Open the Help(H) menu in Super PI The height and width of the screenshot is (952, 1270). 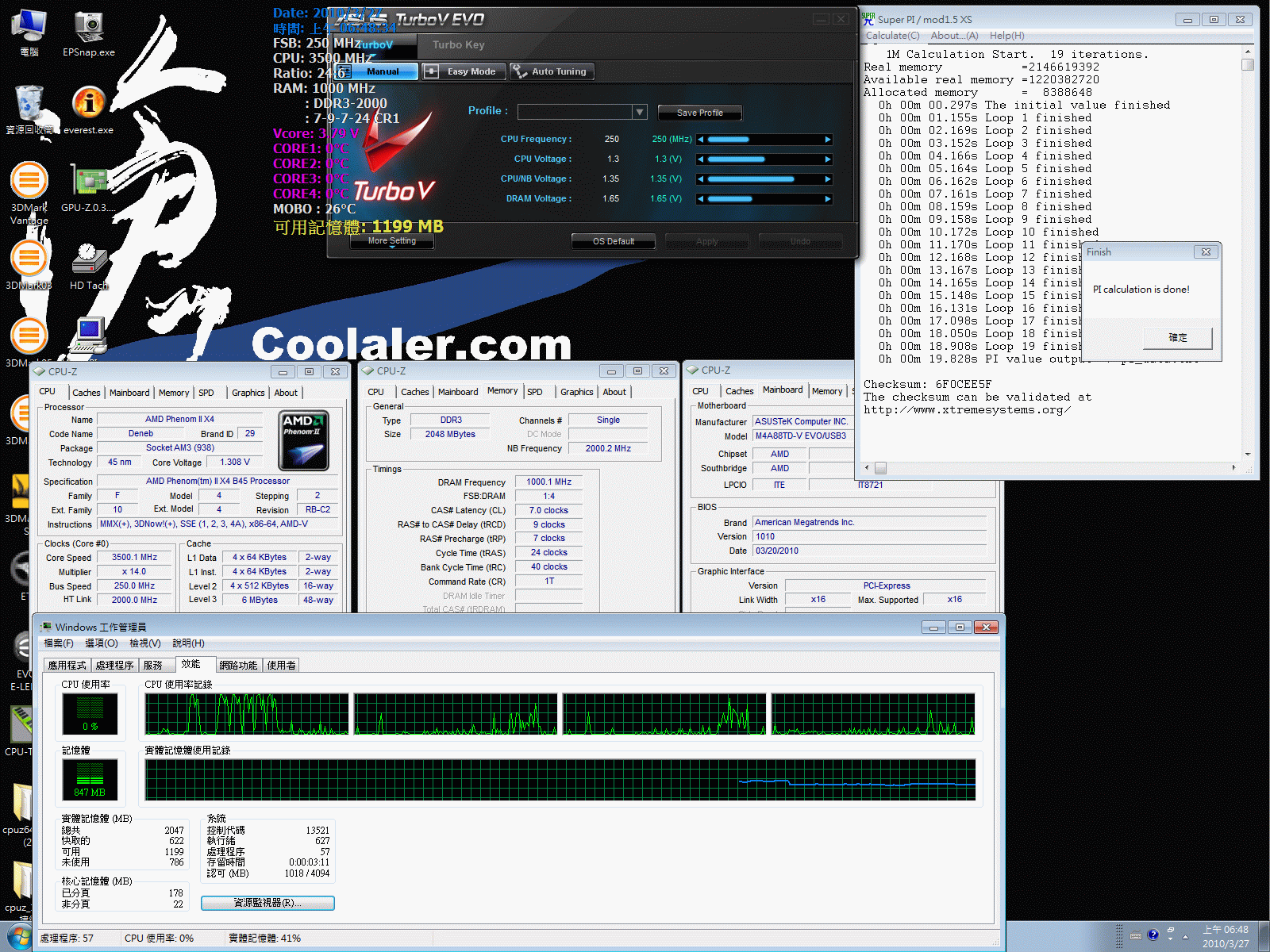(x=1006, y=36)
